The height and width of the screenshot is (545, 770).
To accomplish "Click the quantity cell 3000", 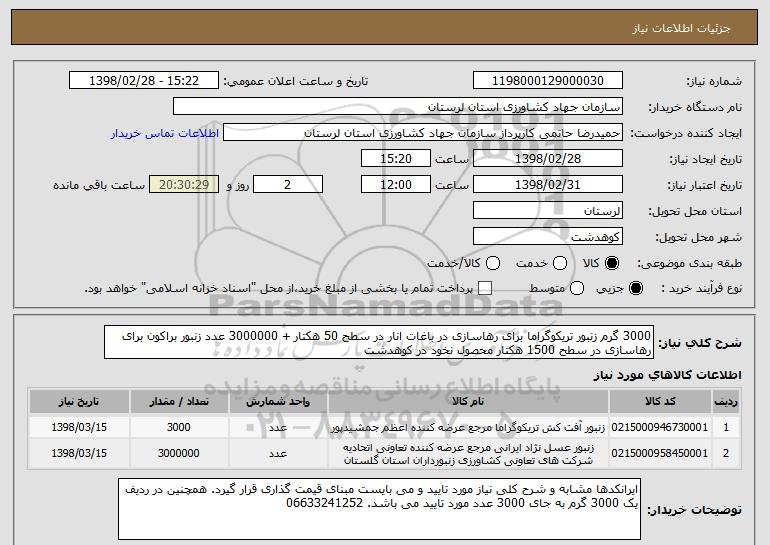I will click(x=179, y=427).
